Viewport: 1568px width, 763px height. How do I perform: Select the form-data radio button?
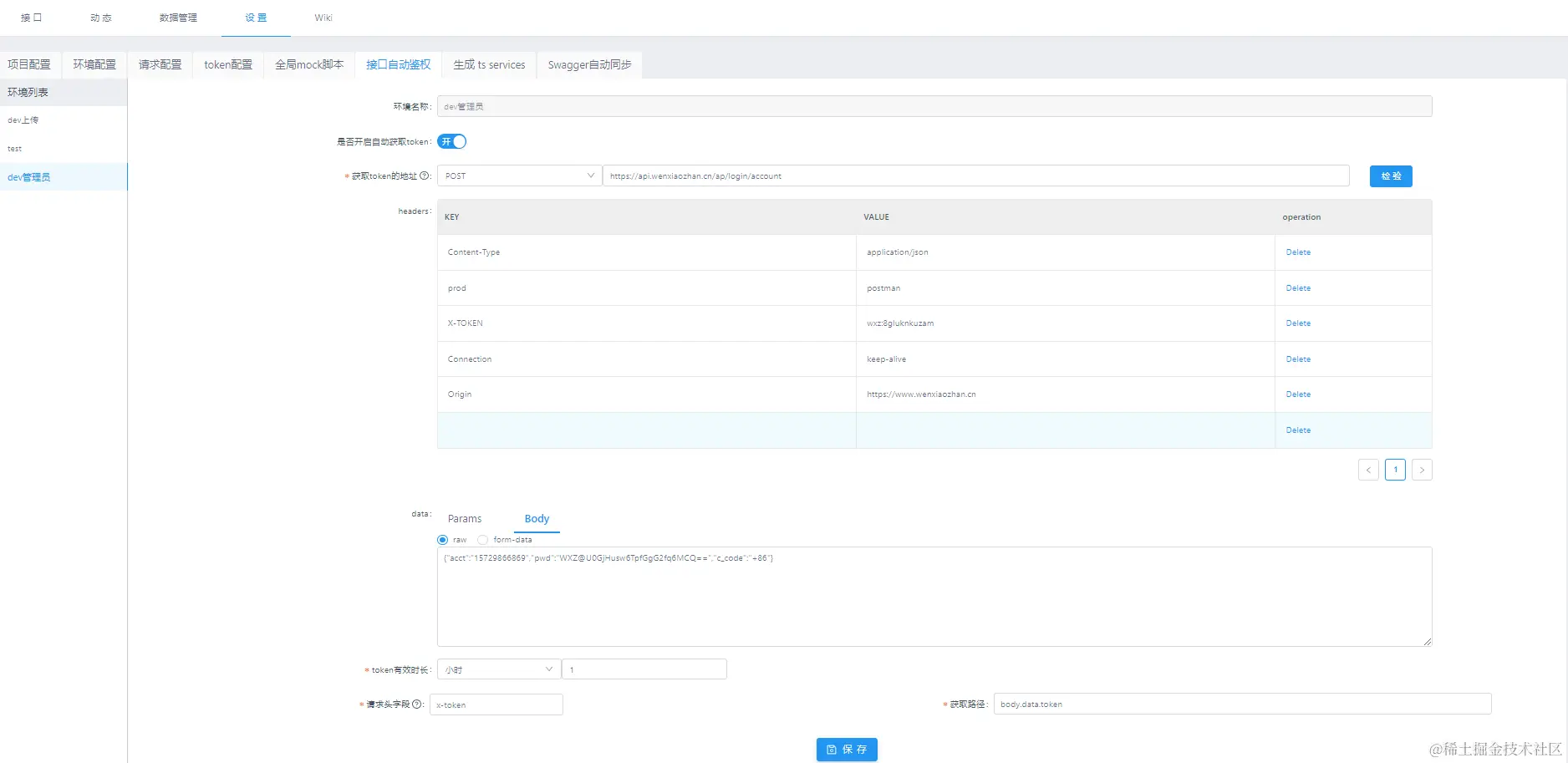click(482, 540)
